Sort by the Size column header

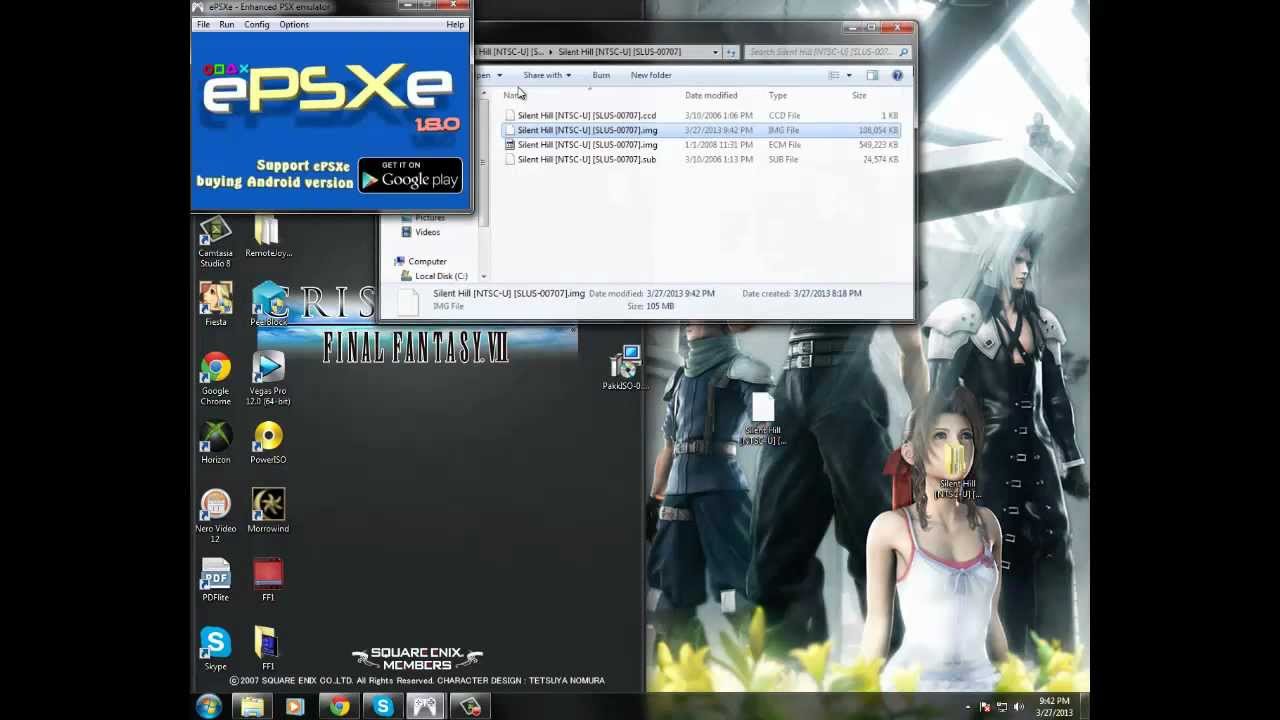click(x=859, y=95)
